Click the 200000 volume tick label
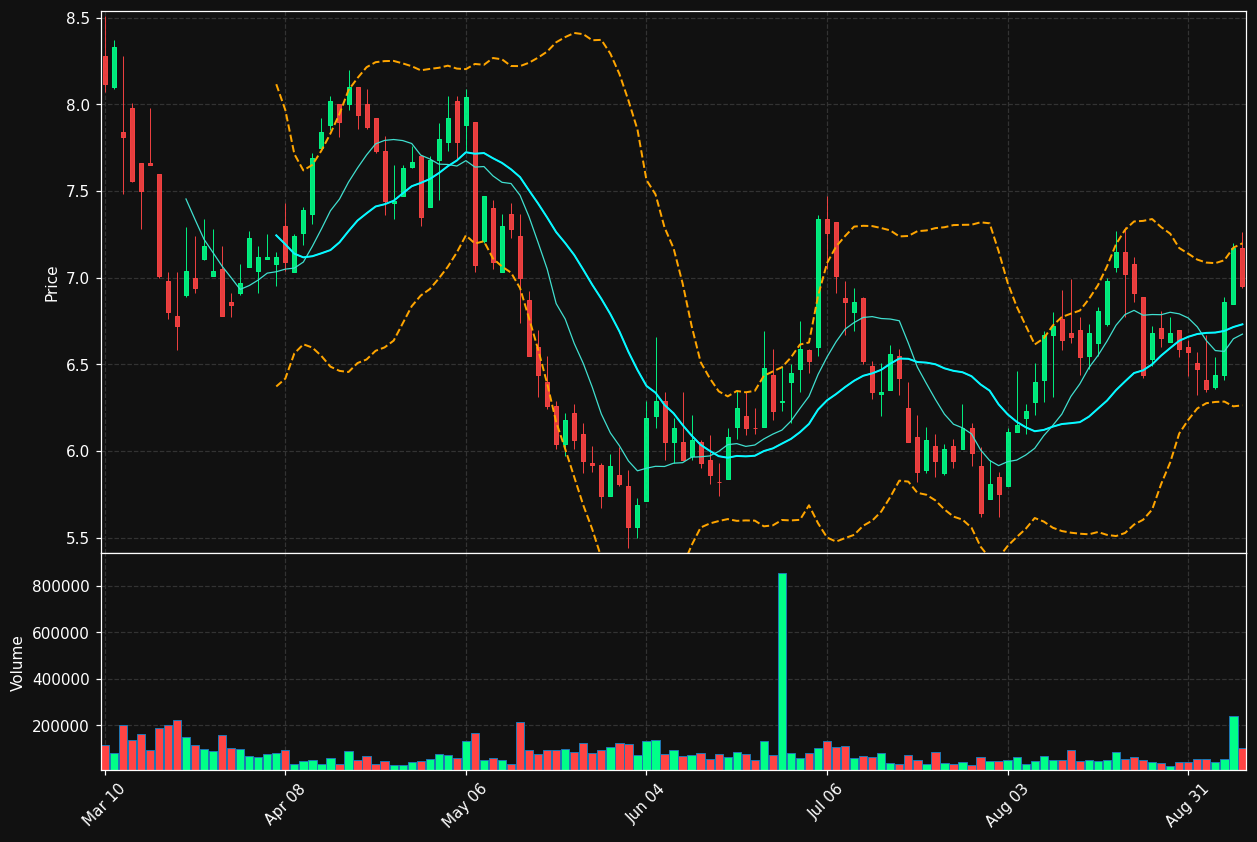This screenshot has width=1257, height=842. point(61,726)
